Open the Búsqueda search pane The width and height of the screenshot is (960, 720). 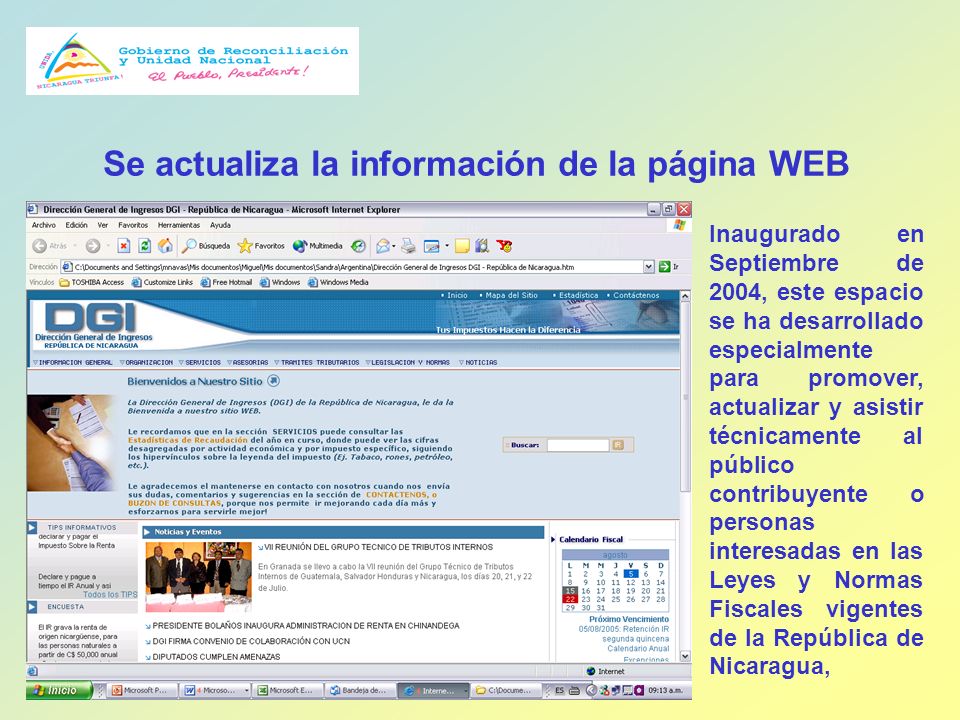click(x=206, y=246)
